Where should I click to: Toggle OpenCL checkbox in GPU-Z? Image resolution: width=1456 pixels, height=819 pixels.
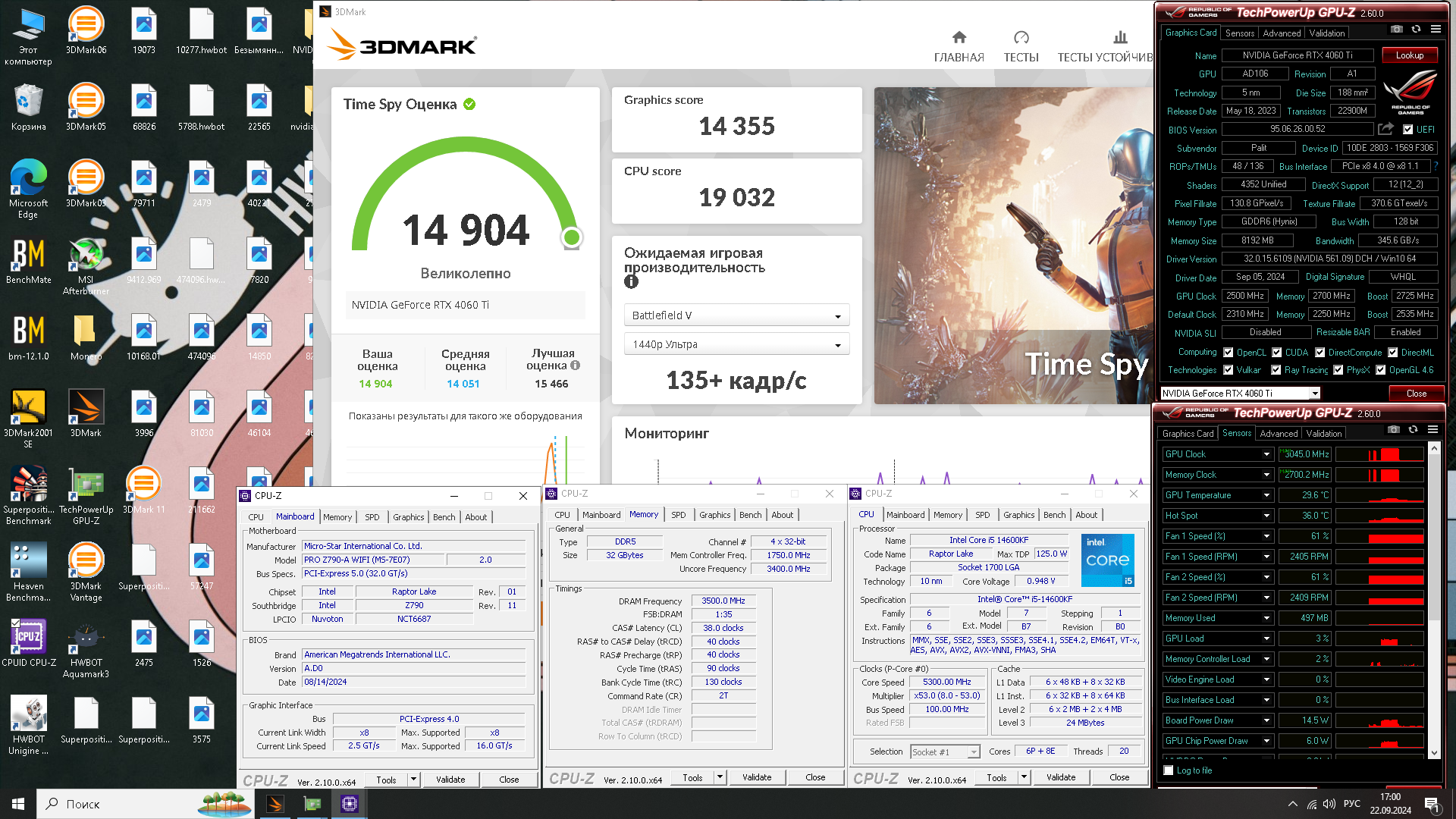tap(1228, 353)
